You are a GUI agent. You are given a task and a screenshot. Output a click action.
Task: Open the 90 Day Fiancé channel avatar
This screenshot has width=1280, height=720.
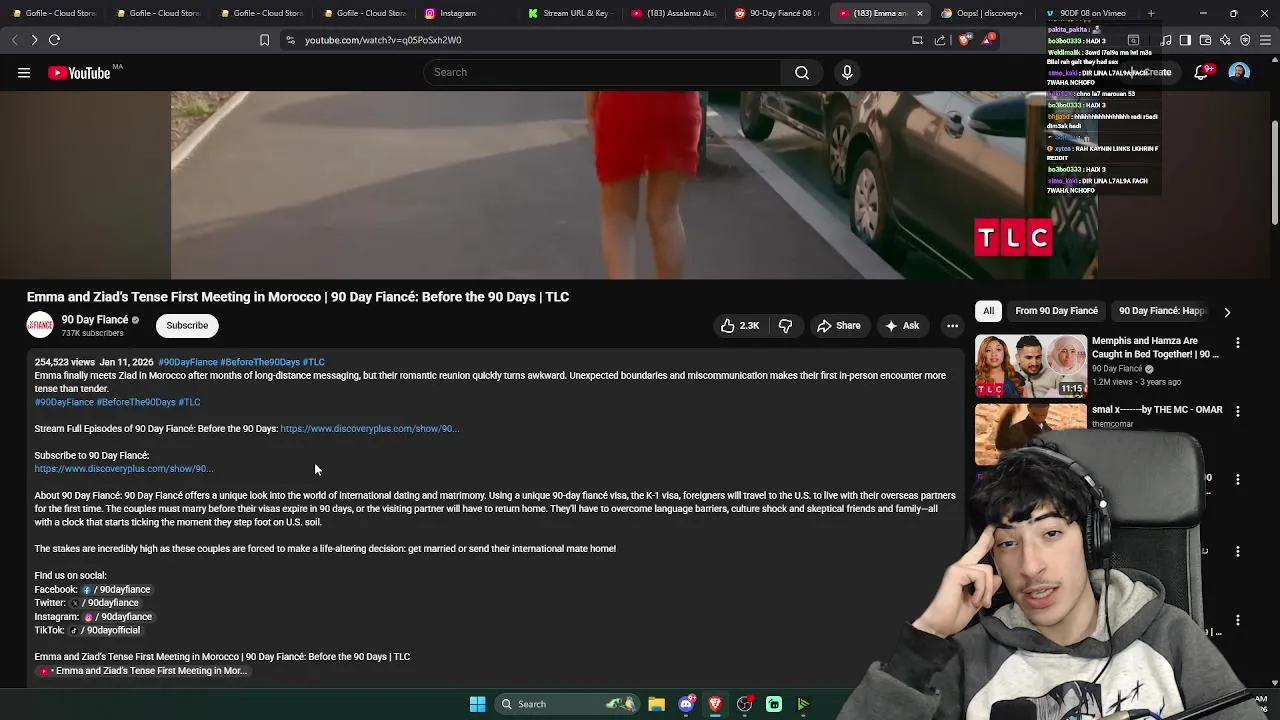coord(40,325)
